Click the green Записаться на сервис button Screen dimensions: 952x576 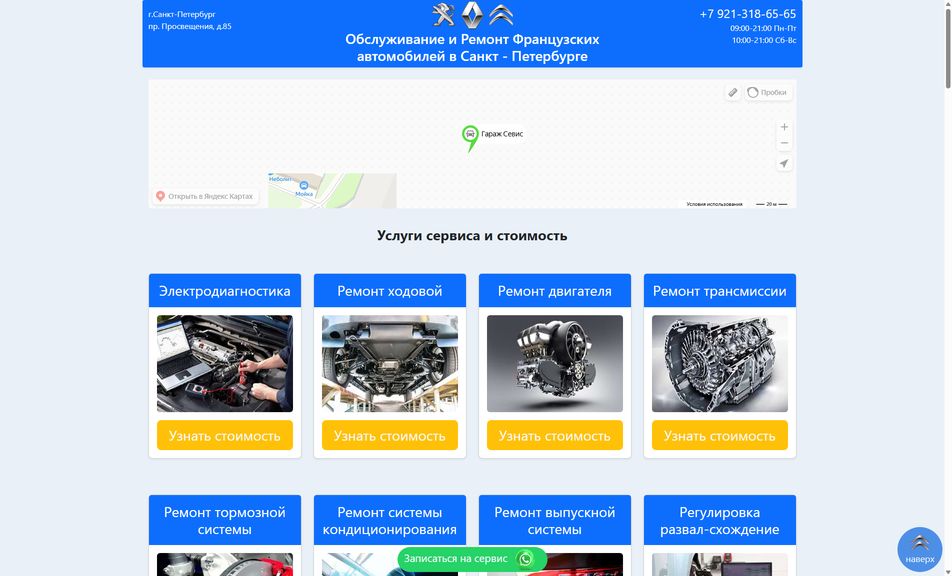pos(472,558)
